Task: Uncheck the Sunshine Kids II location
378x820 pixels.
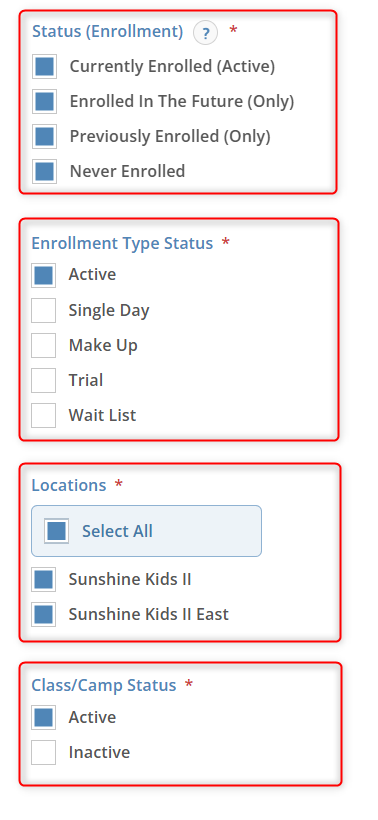Action: [x=43, y=579]
